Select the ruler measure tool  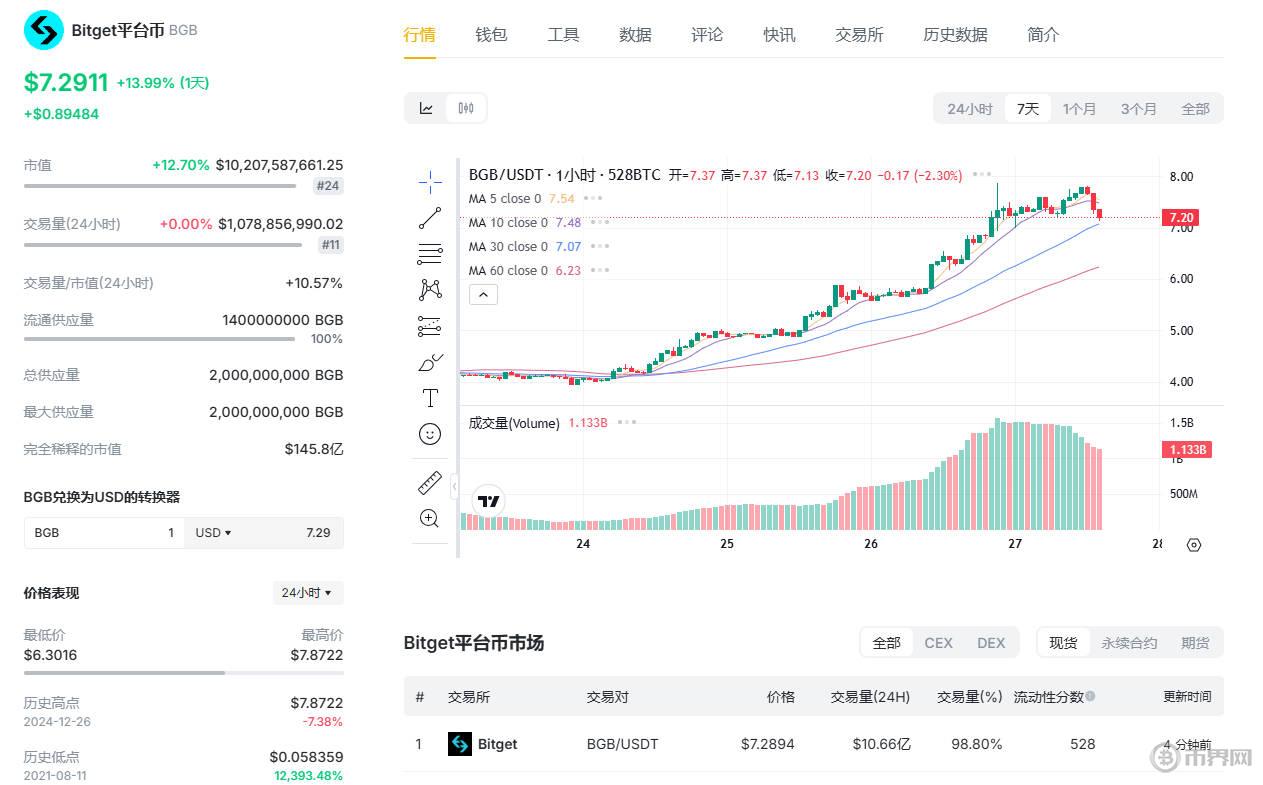430,483
